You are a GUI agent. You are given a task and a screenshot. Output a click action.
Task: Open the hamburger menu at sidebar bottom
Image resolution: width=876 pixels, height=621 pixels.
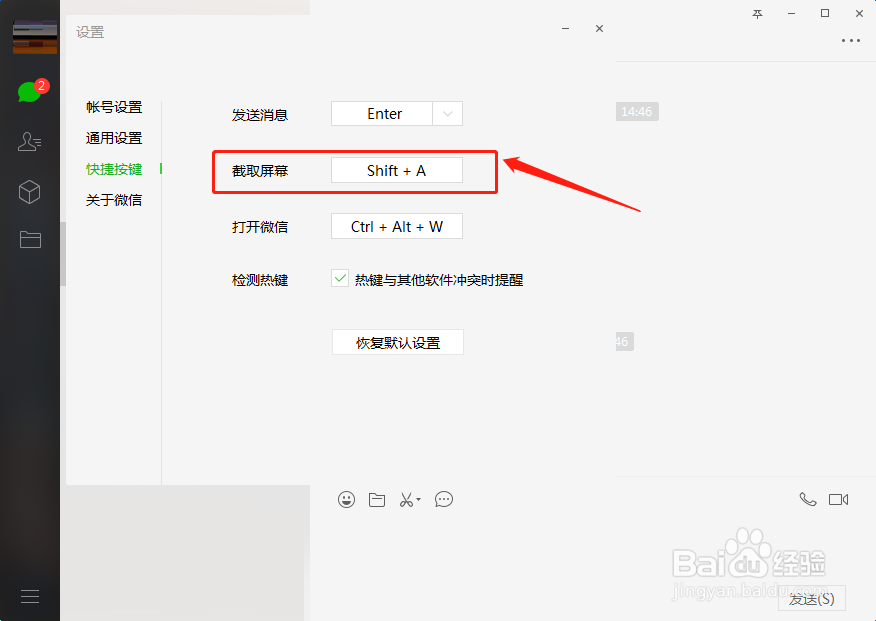30,596
